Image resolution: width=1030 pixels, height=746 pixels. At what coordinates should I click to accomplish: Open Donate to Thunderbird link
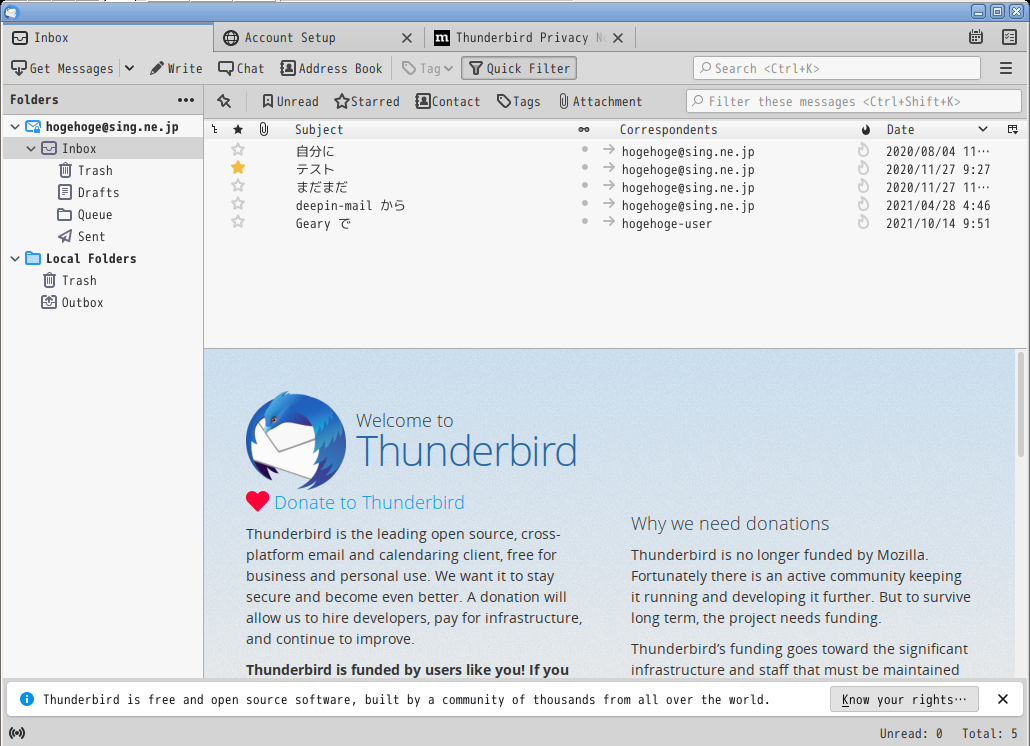tap(369, 502)
